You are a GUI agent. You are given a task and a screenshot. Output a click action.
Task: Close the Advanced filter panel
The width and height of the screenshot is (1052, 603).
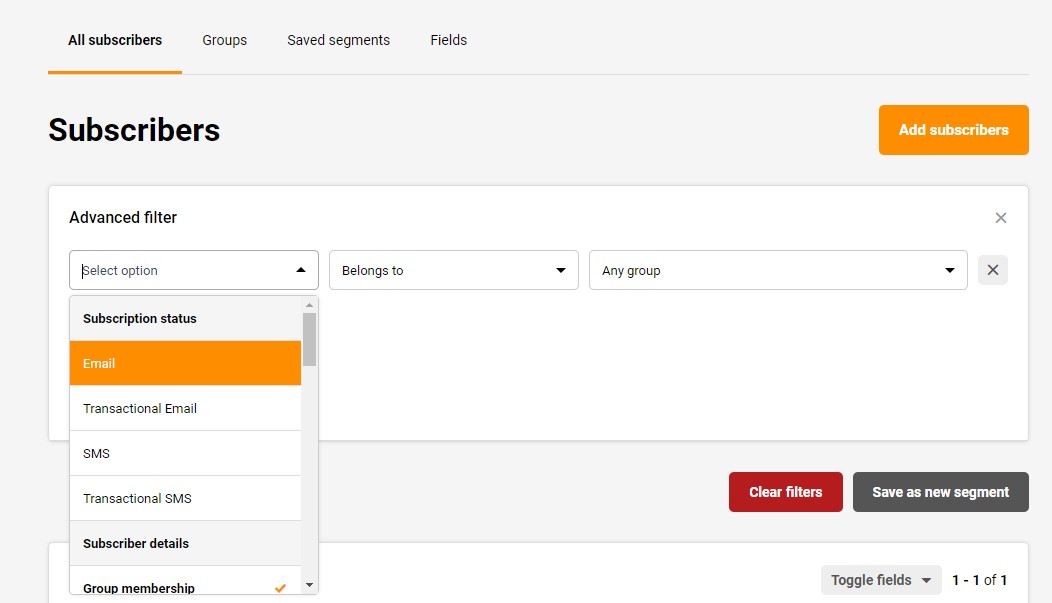click(x=1000, y=218)
